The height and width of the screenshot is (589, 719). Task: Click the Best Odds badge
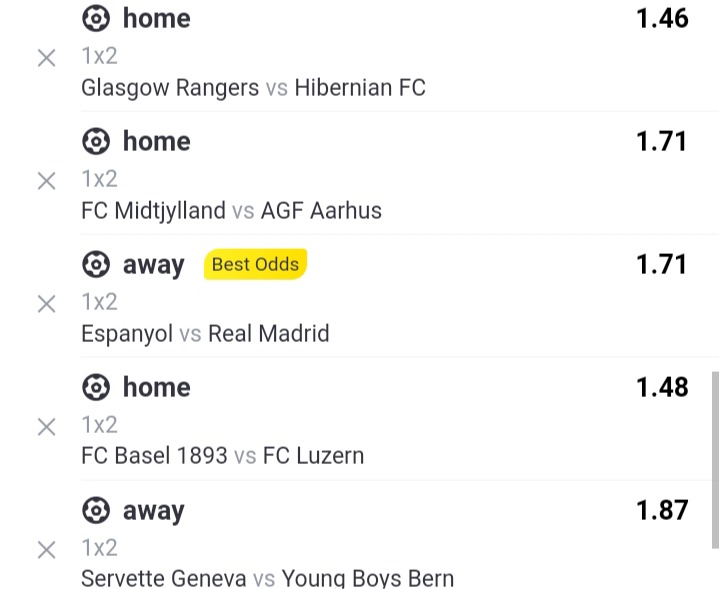(255, 264)
